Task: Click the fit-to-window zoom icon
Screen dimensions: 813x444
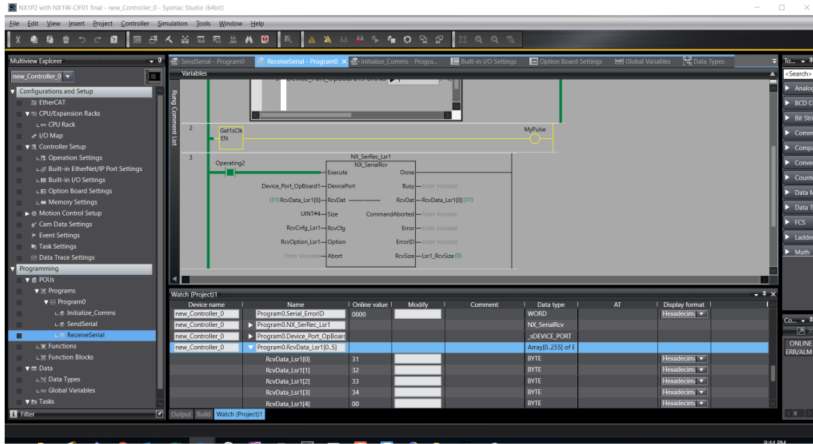Action: click(x=462, y=39)
